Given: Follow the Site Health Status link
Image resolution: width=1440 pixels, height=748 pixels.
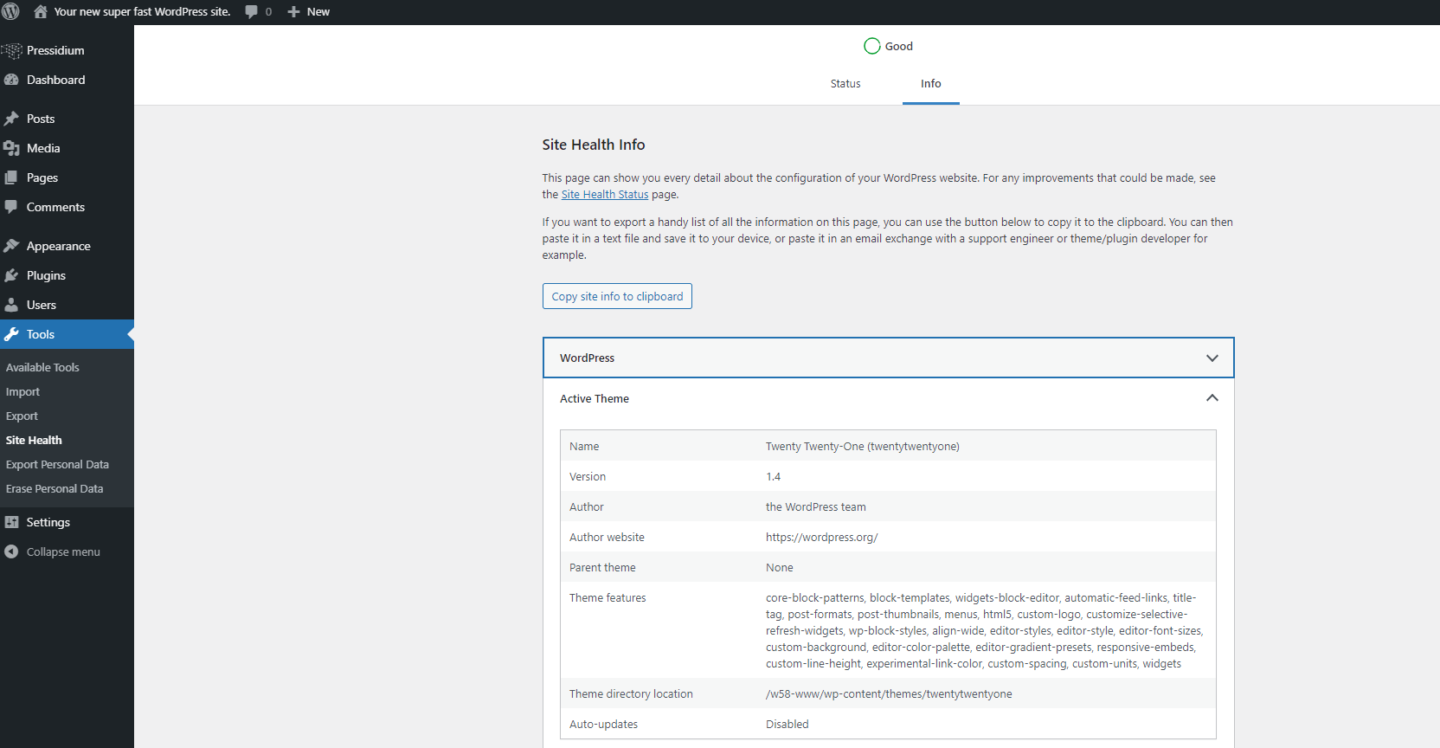Looking at the screenshot, I should click(605, 195).
